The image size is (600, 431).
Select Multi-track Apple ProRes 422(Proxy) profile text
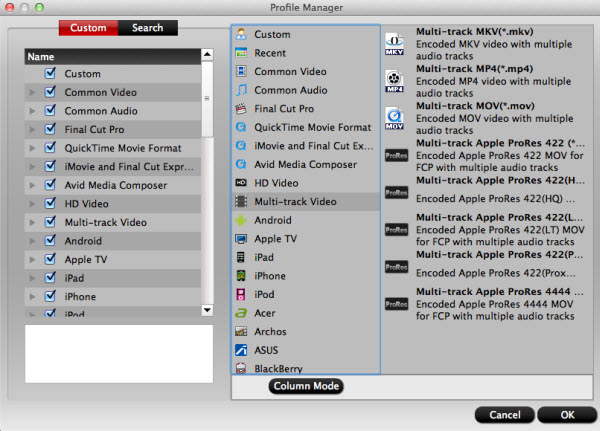[x=500, y=255]
